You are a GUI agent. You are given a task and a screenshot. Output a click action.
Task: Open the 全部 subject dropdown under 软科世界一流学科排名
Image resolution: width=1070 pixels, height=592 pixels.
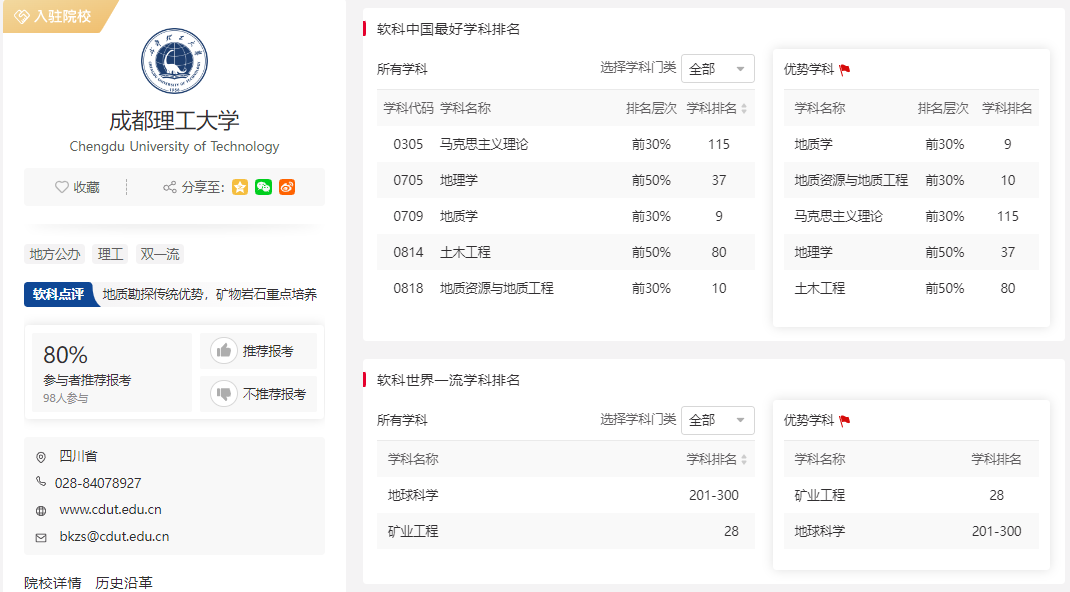(x=717, y=420)
